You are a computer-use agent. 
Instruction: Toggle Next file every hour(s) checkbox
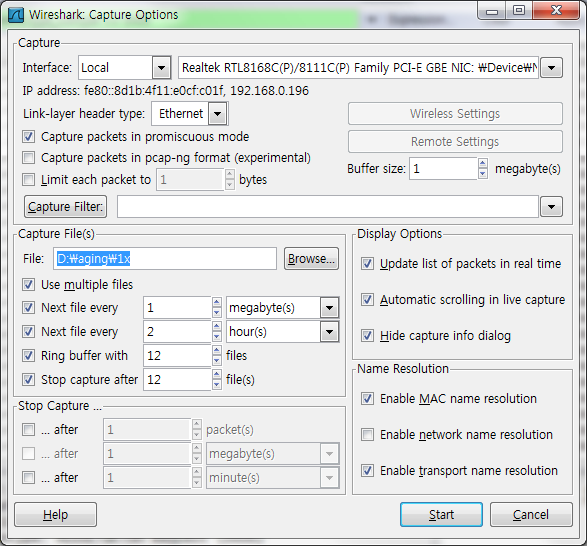click(x=28, y=331)
